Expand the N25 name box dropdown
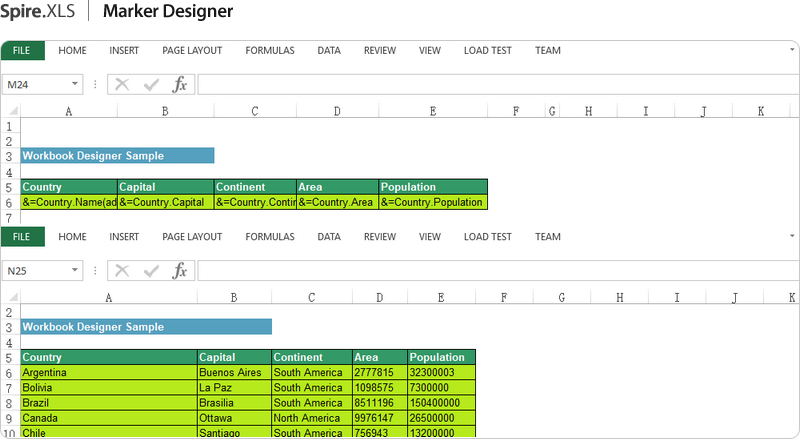Screen dimensions: 800x440 [x=75, y=271]
